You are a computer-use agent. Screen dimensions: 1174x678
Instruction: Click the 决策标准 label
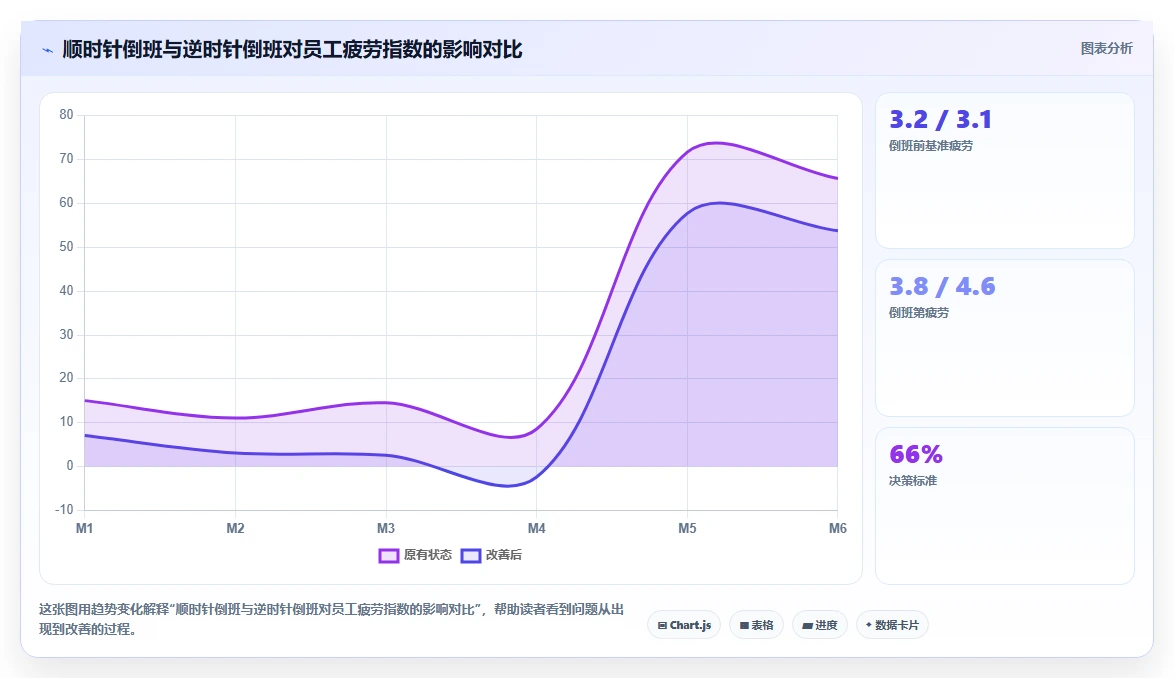(x=913, y=480)
